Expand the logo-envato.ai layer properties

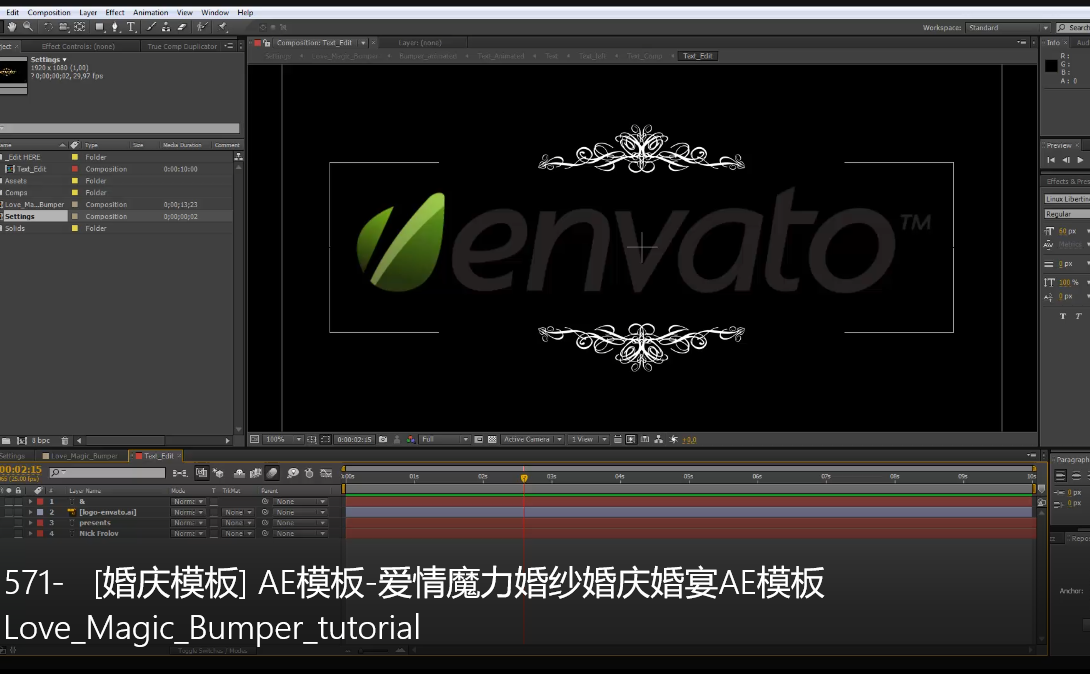pyautogui.click(x=30, y=512)
